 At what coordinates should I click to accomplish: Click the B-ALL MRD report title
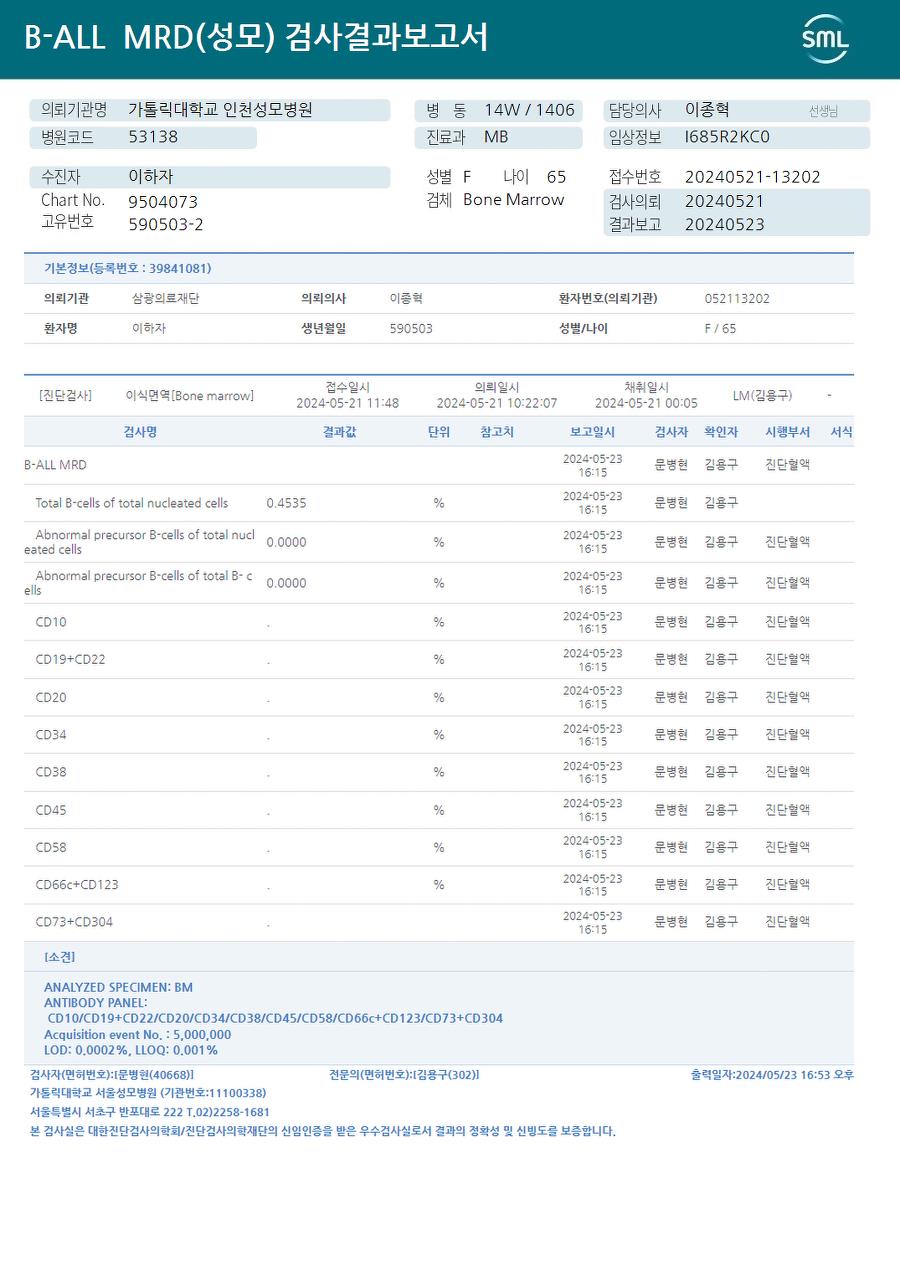(x=256, y=38)
